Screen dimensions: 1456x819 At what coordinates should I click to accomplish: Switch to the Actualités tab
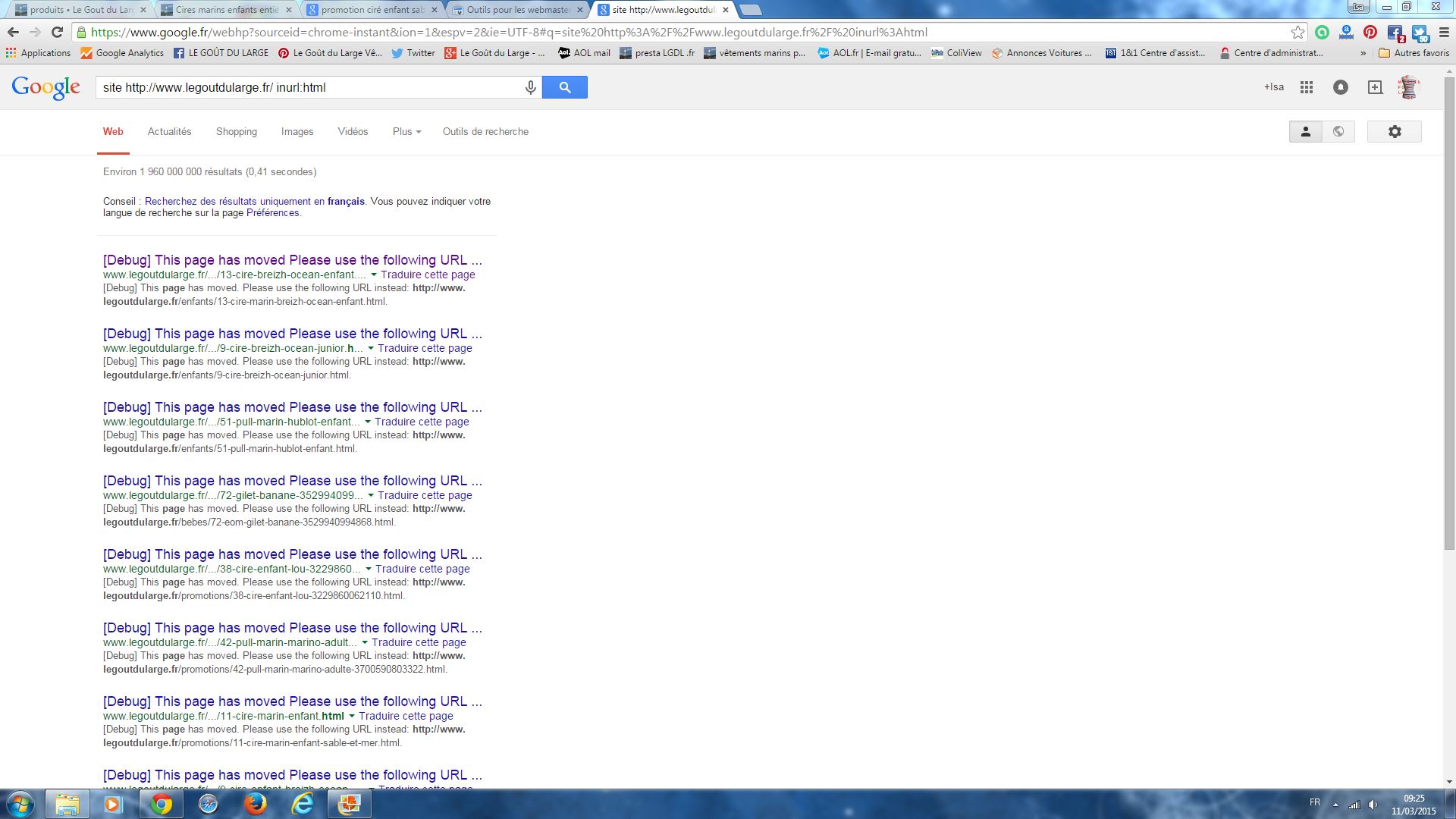(x=169, y=131)
